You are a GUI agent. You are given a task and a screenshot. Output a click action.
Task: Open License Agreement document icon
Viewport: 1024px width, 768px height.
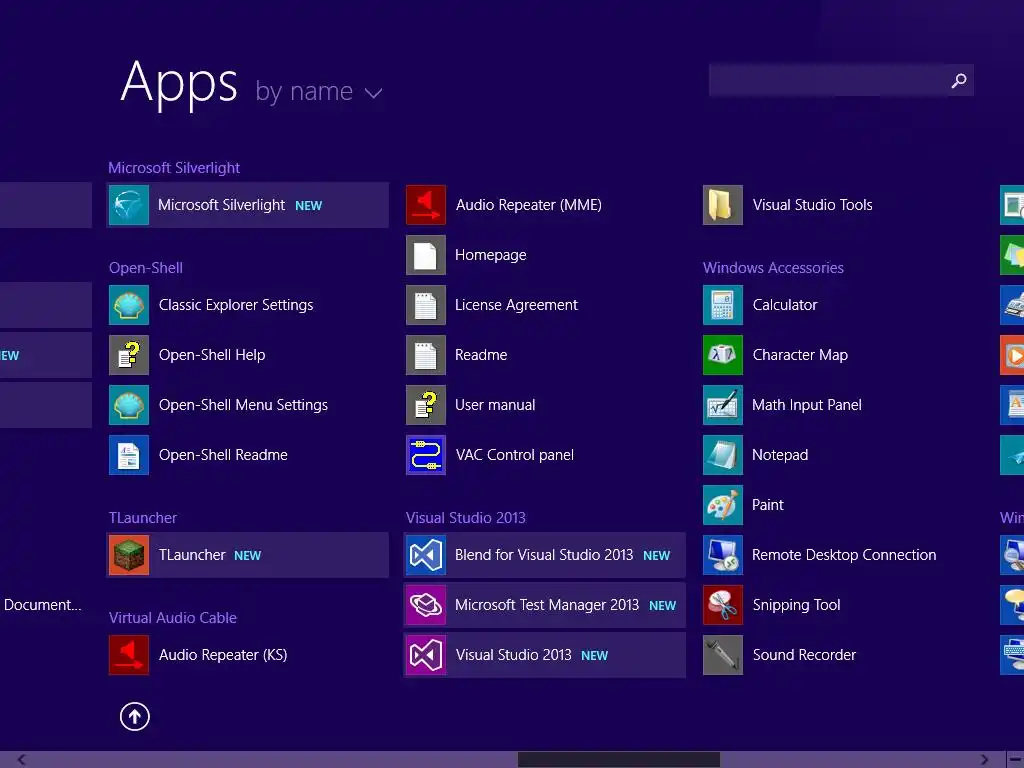coord(426,305)
